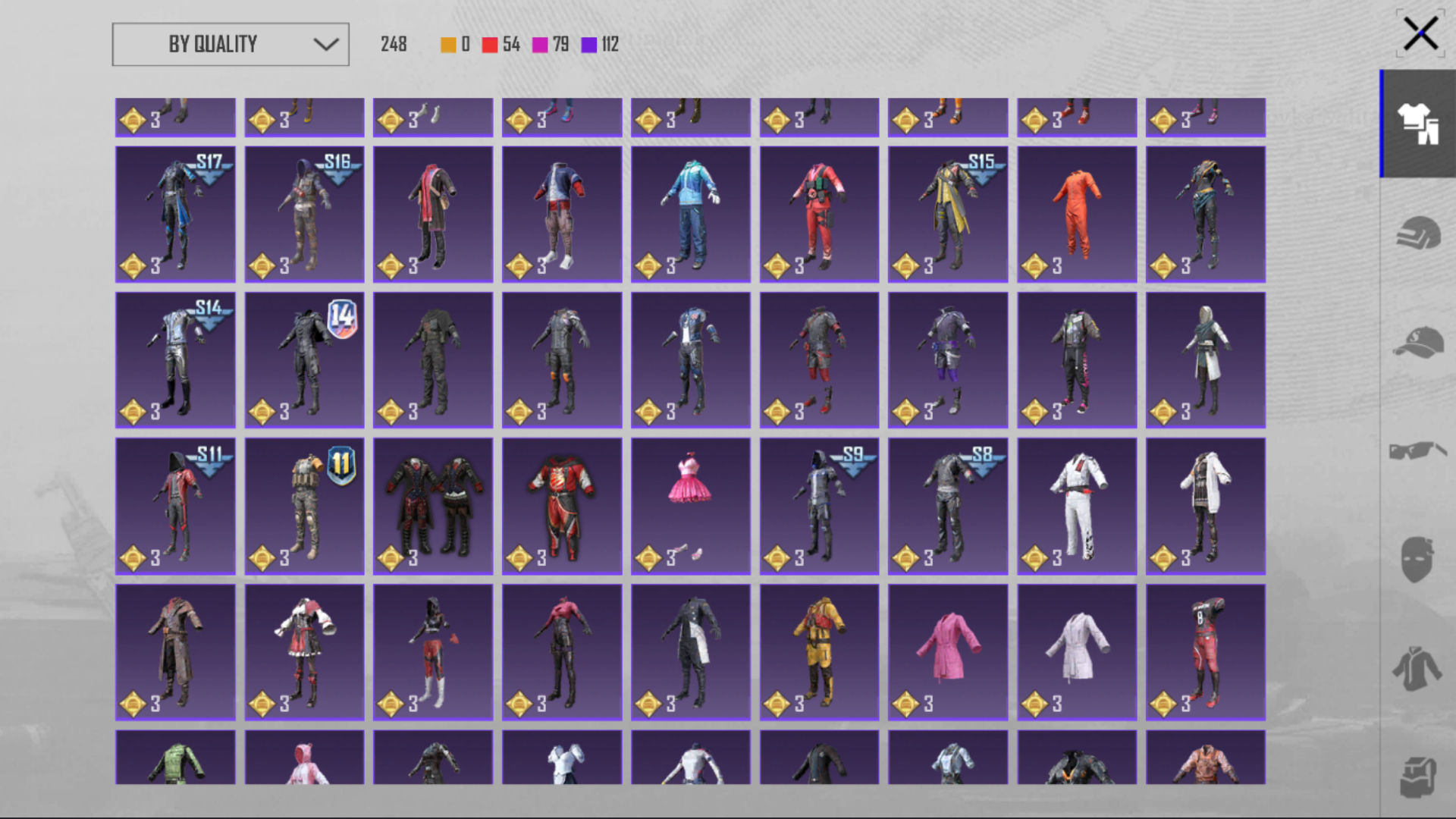Open the helmet category in the sidebar
This screenshot has width=1456, height=819.
[1417, 233]
